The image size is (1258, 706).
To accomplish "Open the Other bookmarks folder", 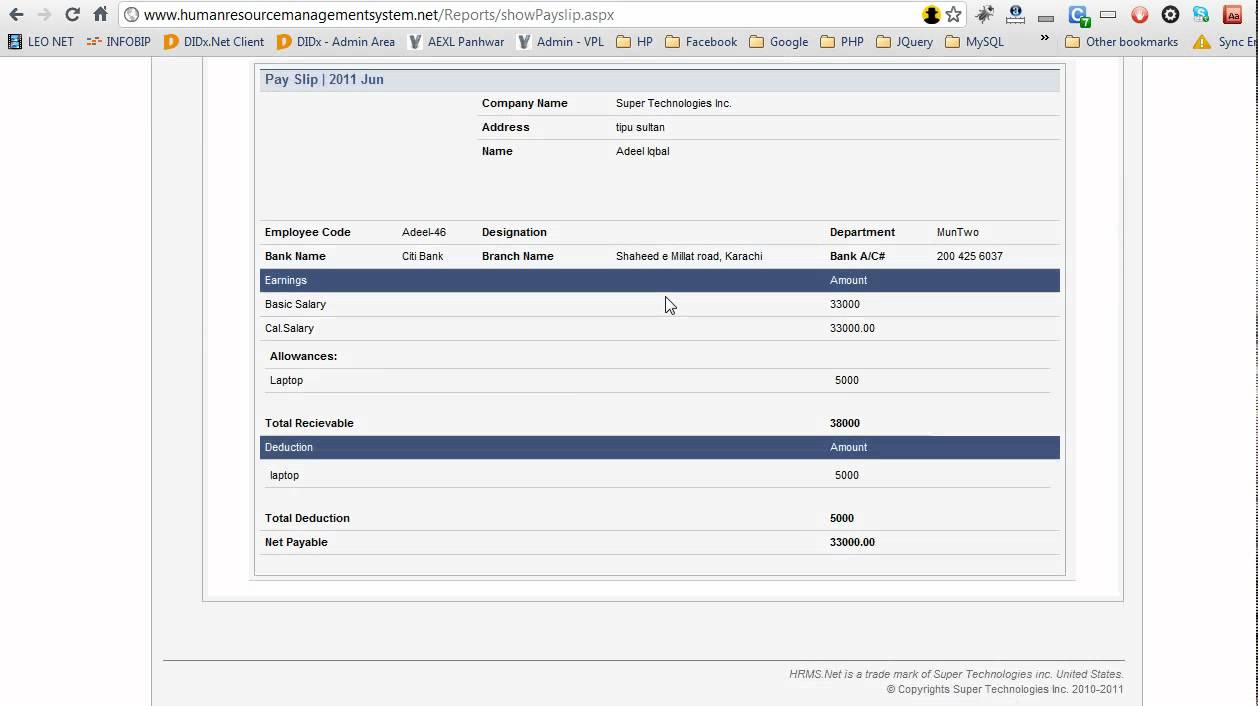I will point(1122,42).
